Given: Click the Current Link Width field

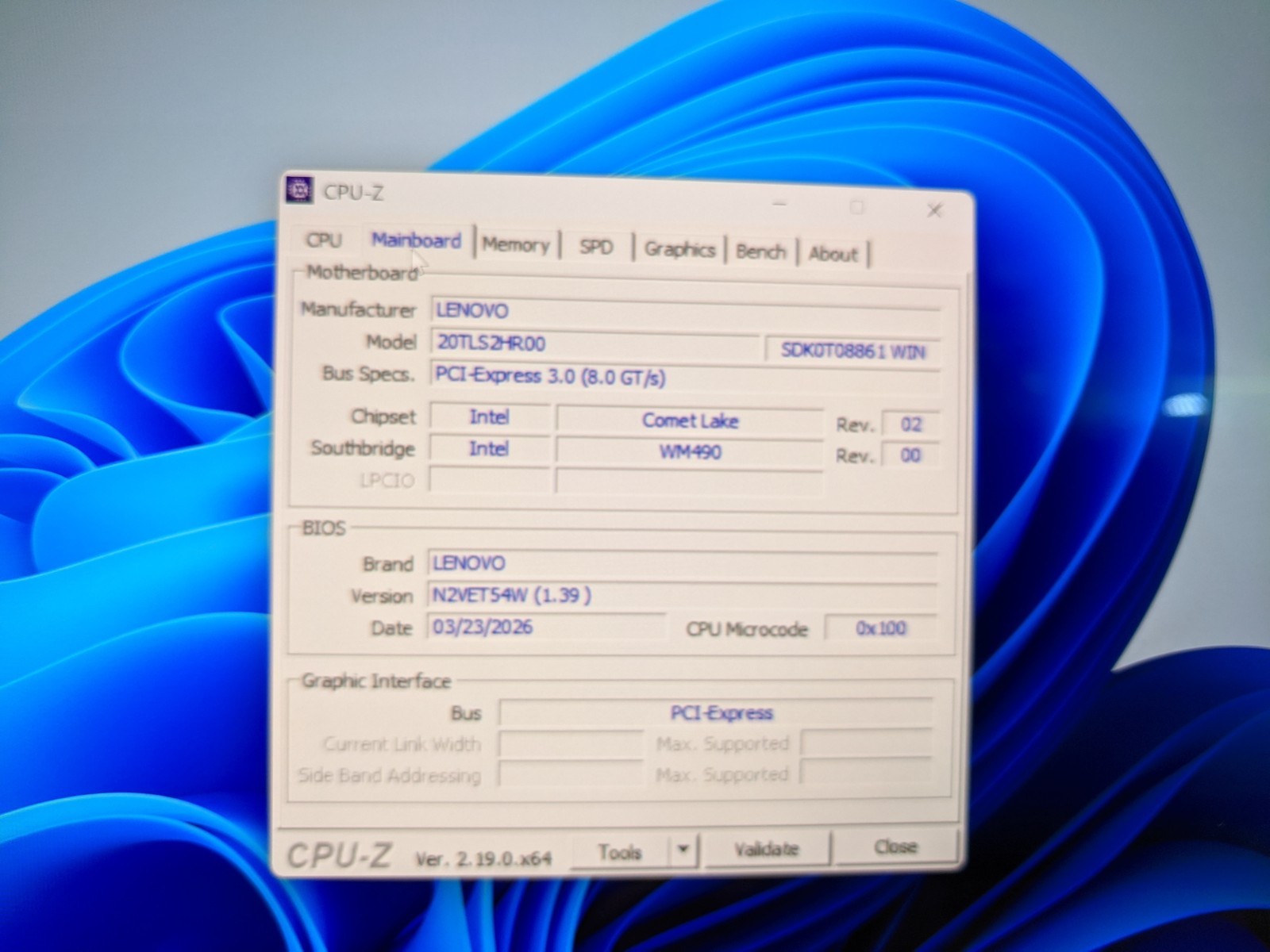Looking at the screenshot, I should (571, 744).
